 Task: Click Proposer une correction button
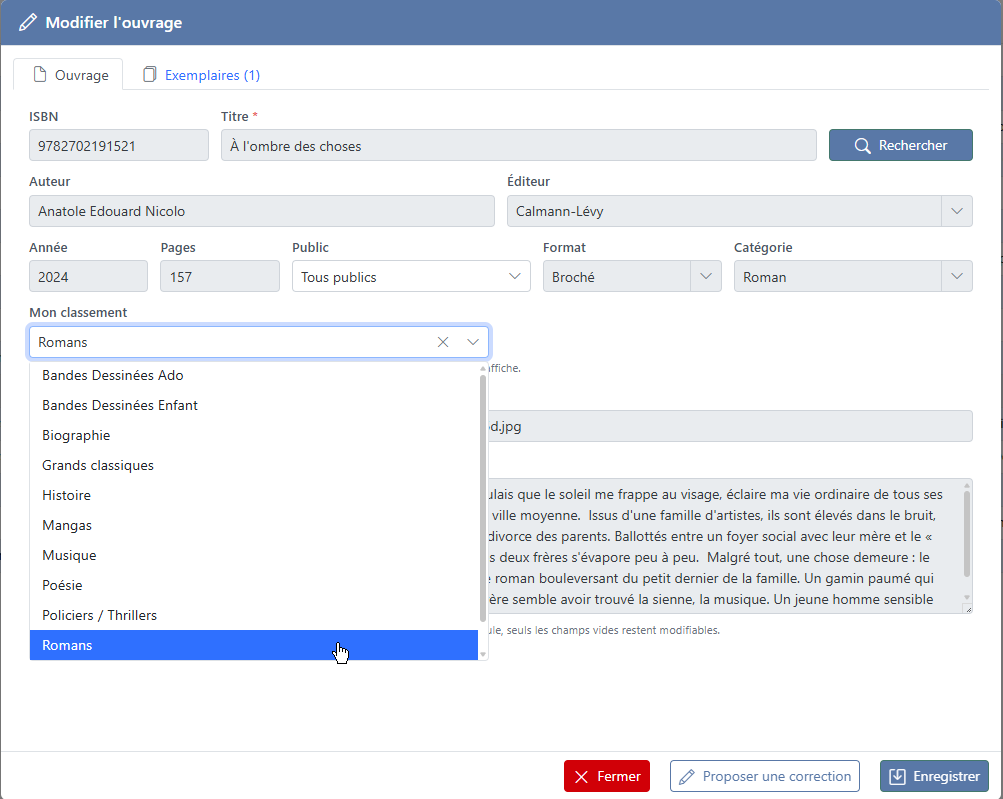click(x=764, y=776)
